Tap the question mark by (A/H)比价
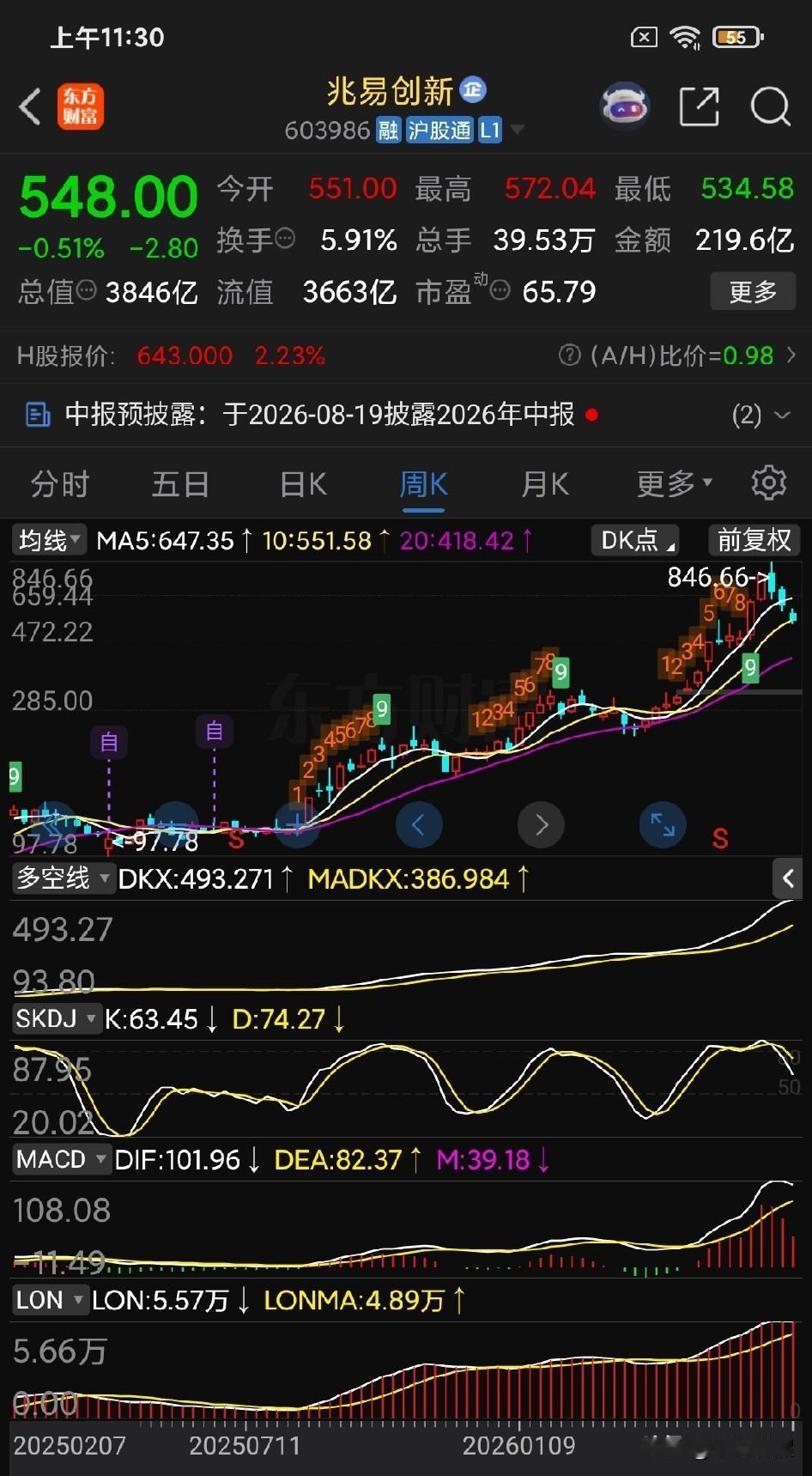This screenshot has width=812, height=1476. [569, 355]
